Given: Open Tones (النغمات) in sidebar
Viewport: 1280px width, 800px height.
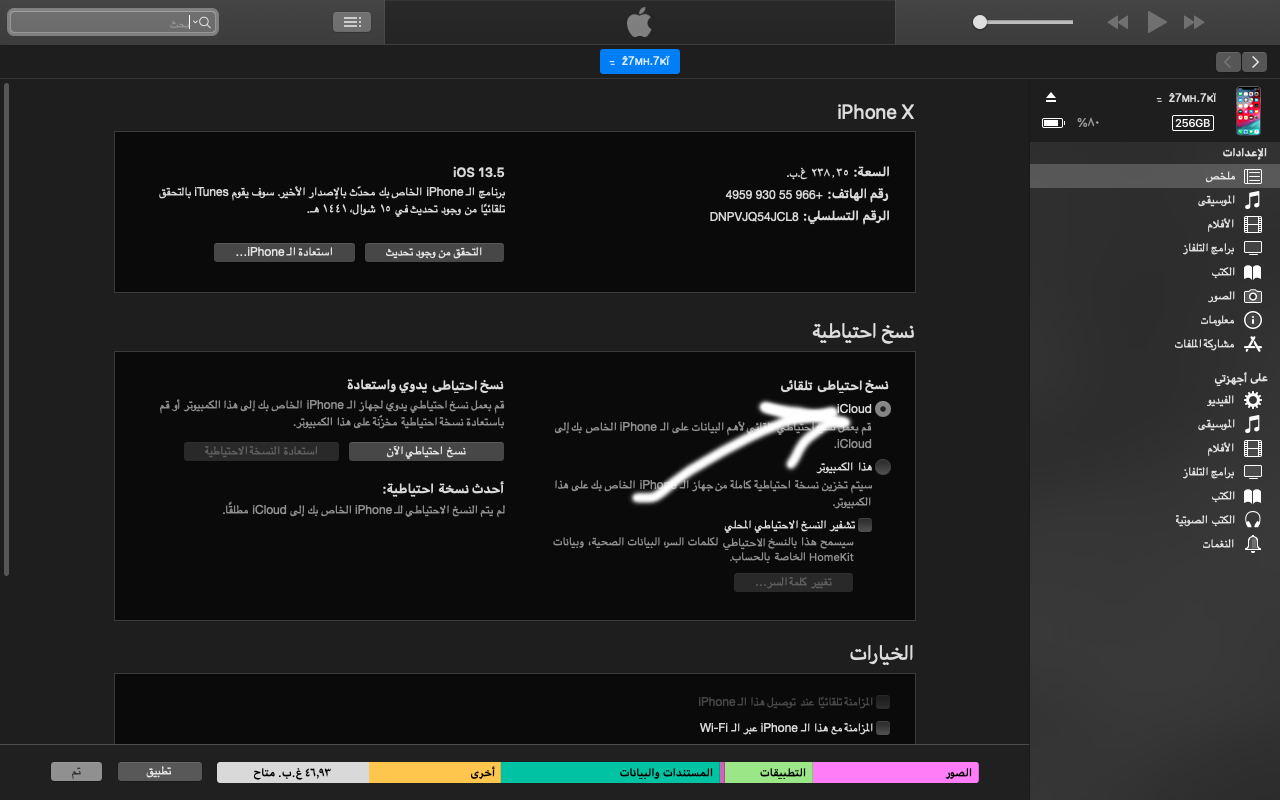Looking at the screenshot, I should pos(1155,544).
